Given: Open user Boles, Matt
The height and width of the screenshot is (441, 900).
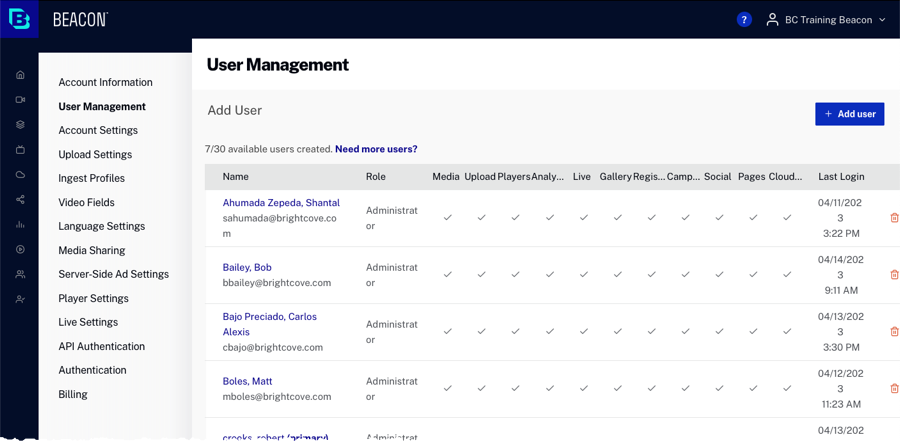Looking at the screenshot, I should [247, 381].
